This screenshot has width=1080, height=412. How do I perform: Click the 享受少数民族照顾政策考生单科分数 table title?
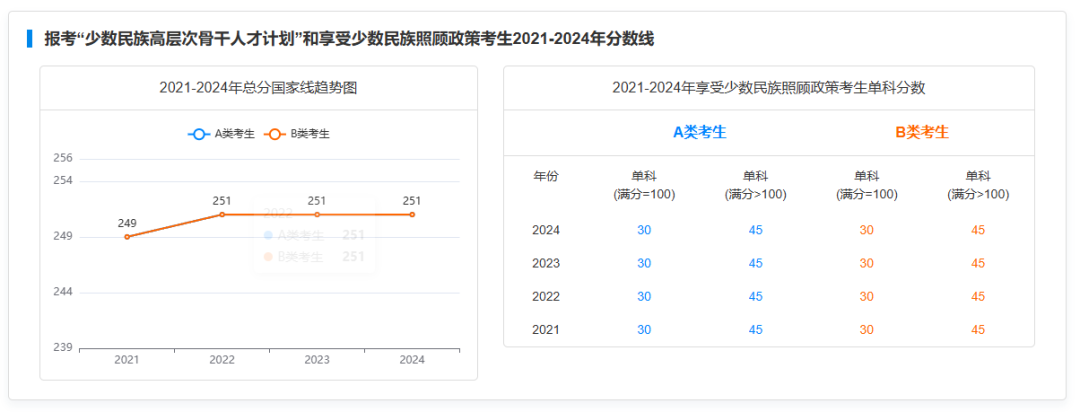tap(768, 88)
